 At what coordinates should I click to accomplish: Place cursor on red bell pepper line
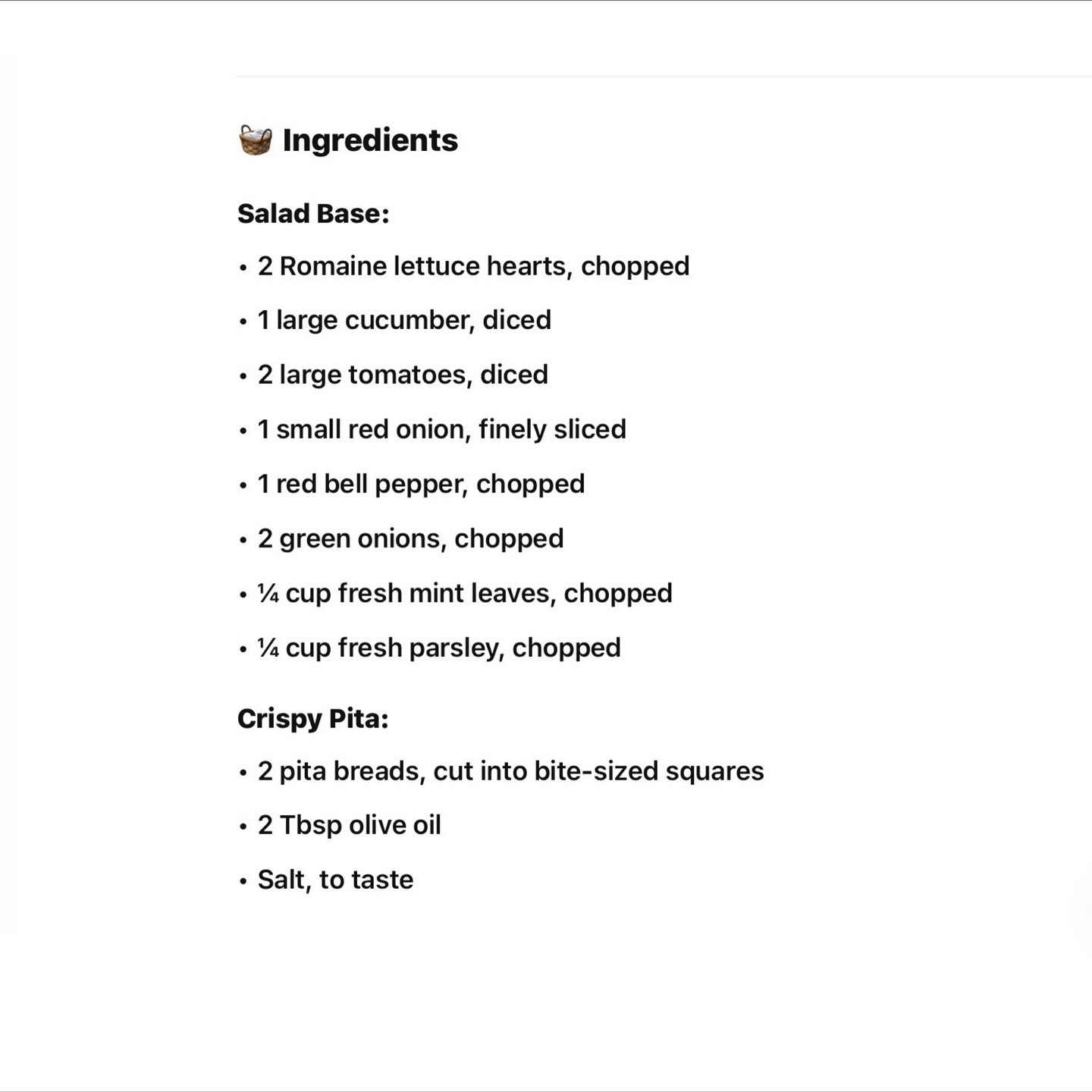tap(421, 484)
